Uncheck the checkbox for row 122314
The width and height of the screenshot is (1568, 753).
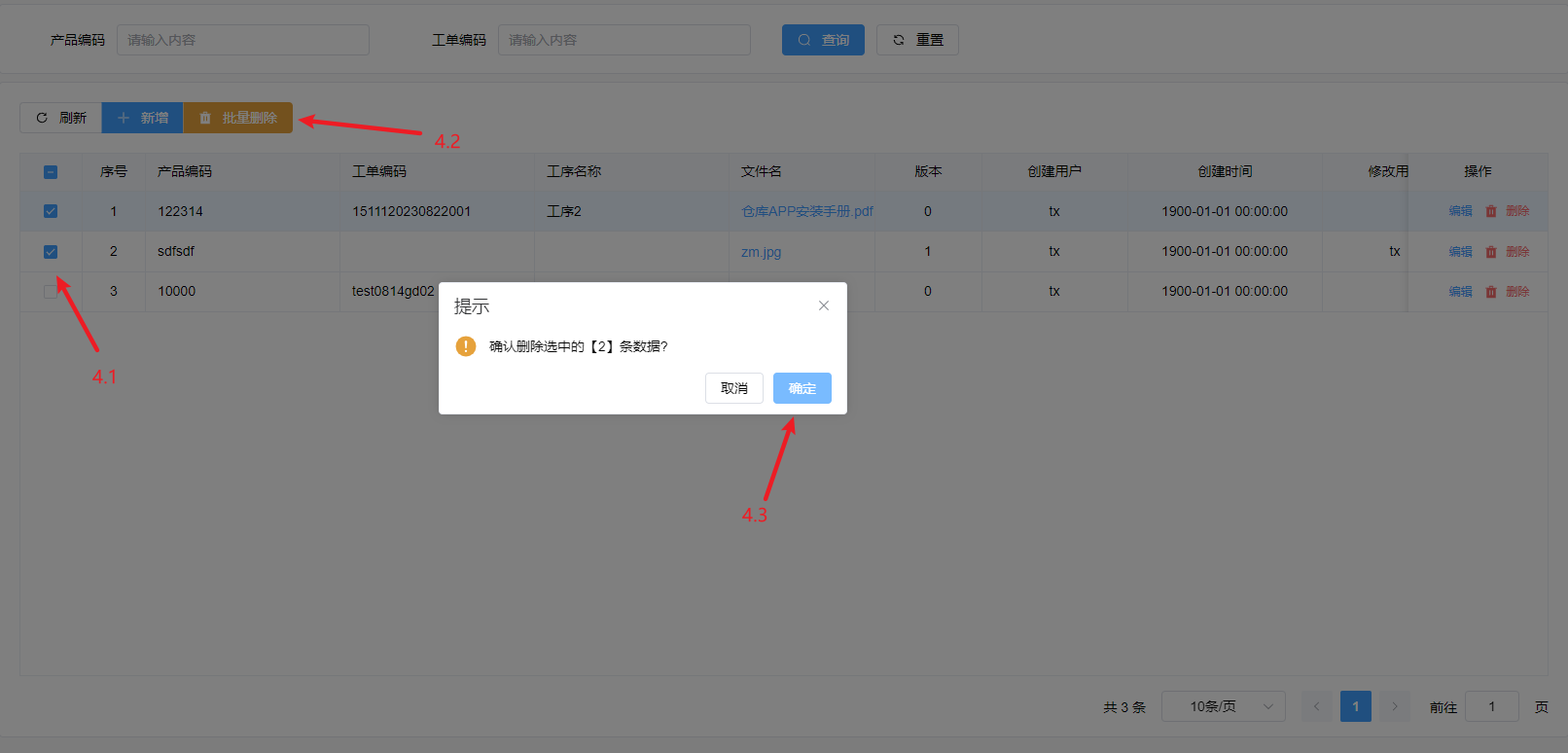click(51, 211)
